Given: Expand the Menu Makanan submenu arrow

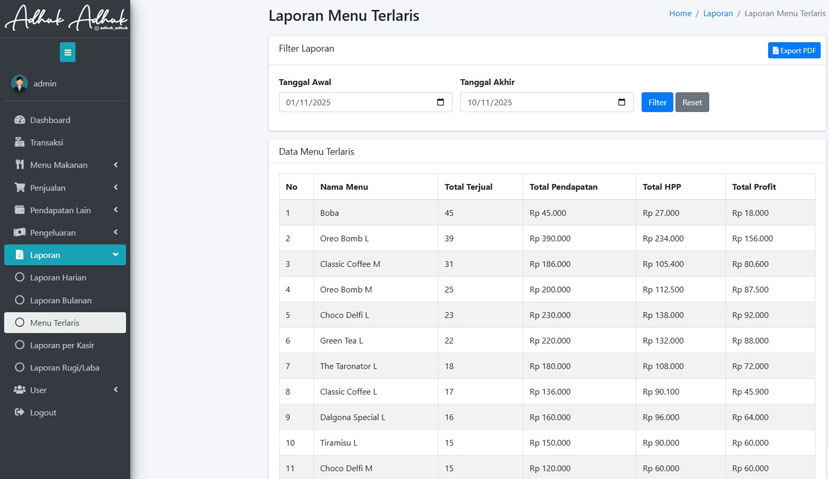Looking at the screenshot, I should click(x=115, y=165).
